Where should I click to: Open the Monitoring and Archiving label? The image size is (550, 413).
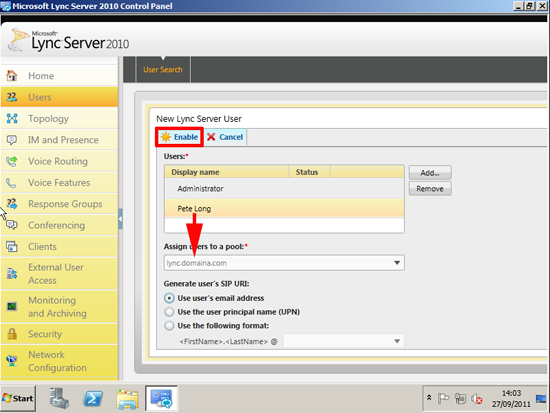coord(57,307)
